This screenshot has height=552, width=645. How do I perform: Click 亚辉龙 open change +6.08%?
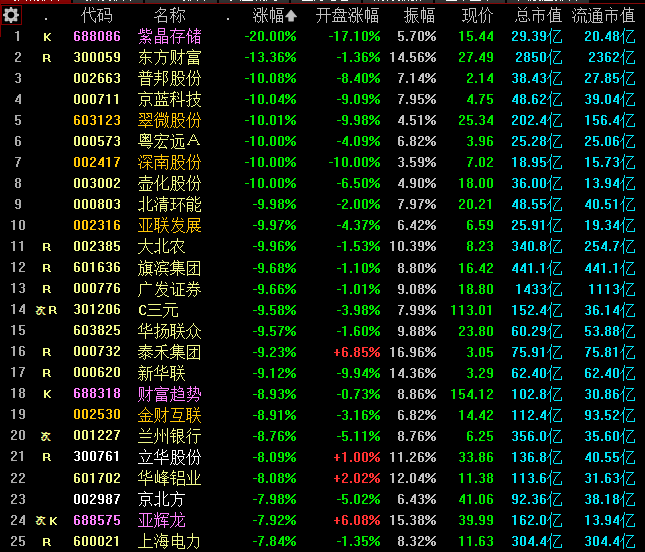coord(357,520)
